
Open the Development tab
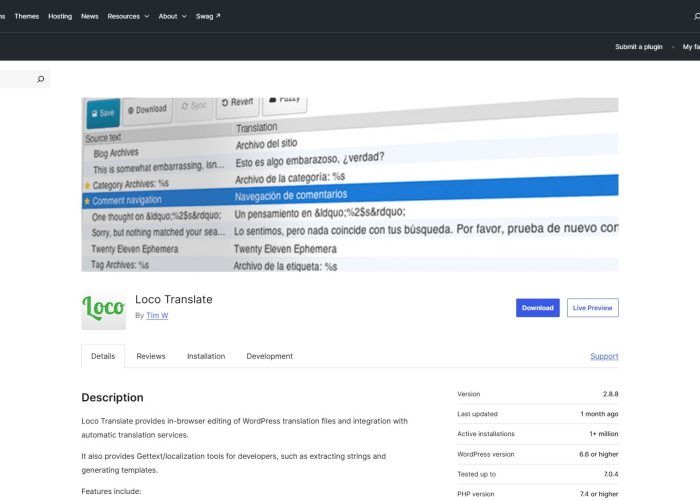270,356
